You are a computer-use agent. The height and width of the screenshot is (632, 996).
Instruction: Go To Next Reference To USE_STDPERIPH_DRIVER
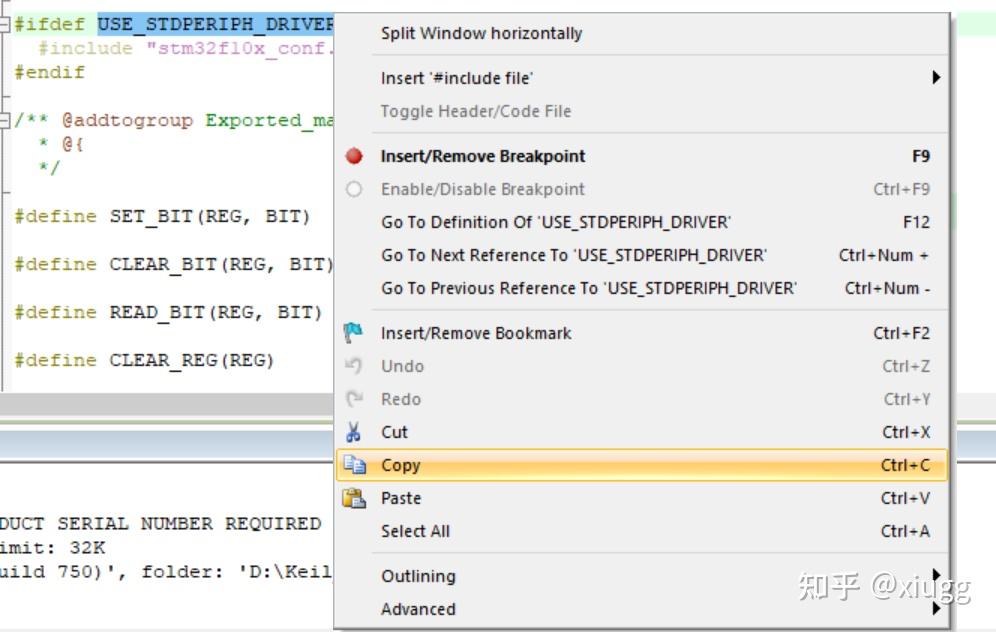pos(642,255)
